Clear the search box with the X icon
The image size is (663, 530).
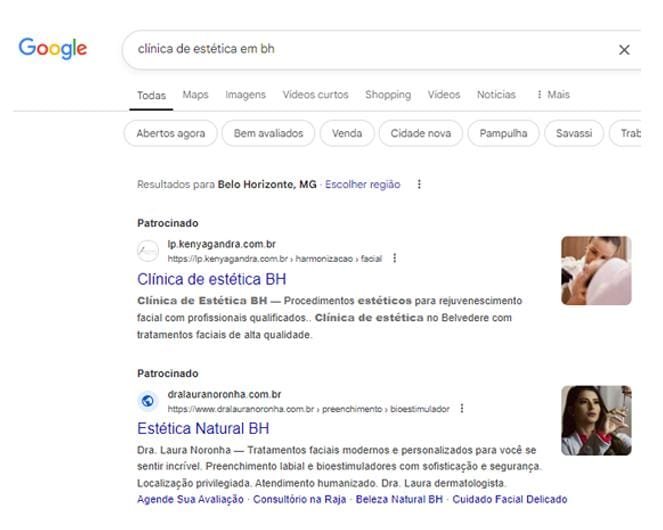point(624,50)
